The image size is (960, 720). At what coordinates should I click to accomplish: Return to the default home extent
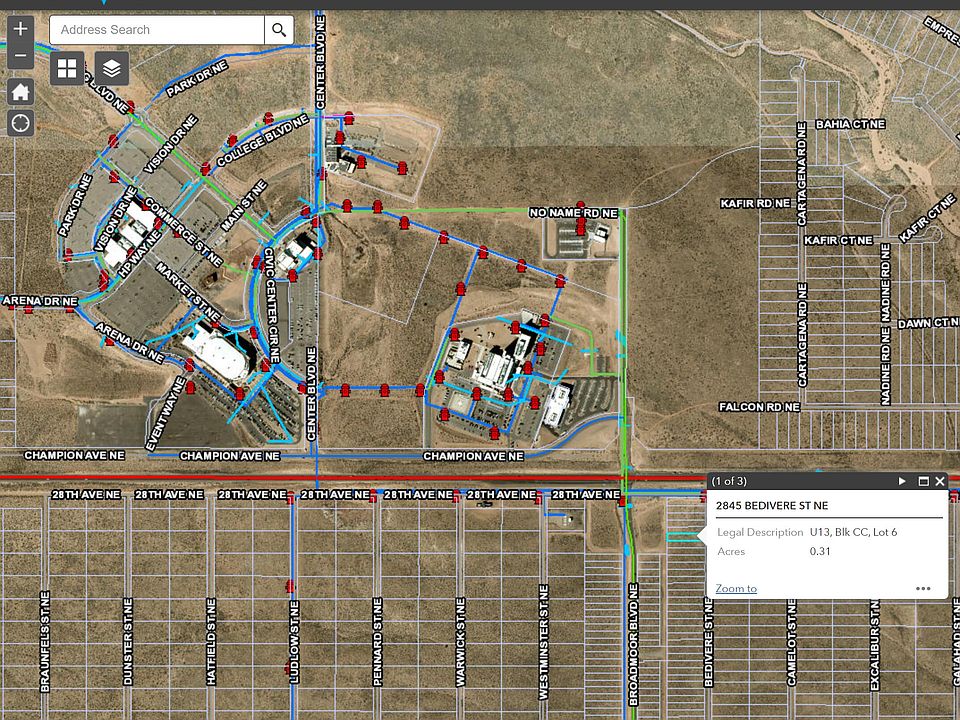point(21,93)
